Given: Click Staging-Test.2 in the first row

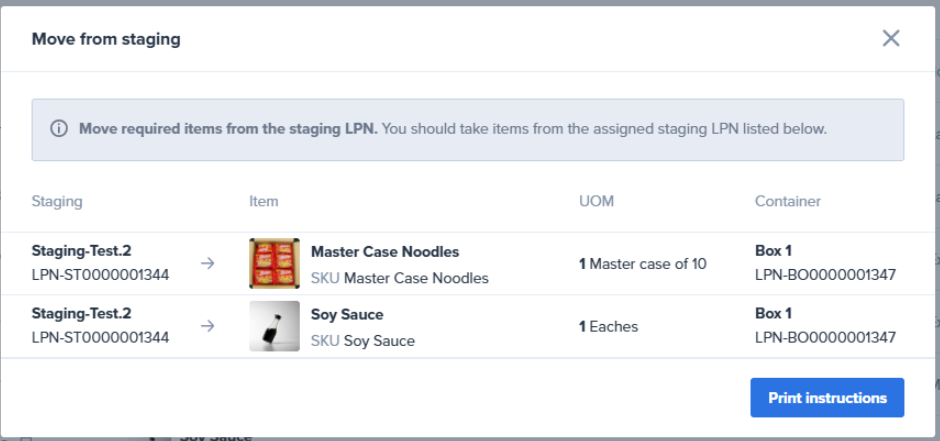Looking at the screenshot, I should (x=81, y=251).
